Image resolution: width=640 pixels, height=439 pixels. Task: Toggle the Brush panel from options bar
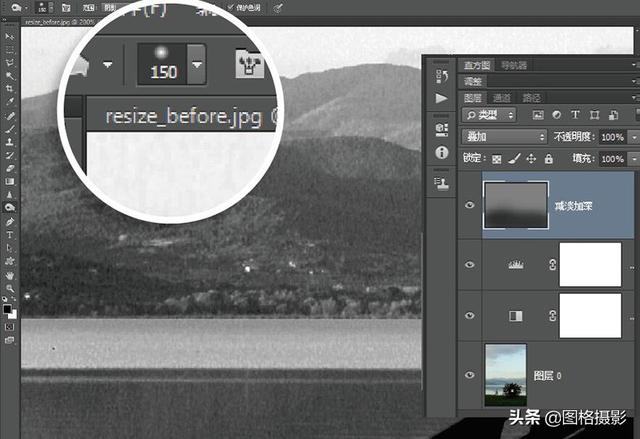66,8
